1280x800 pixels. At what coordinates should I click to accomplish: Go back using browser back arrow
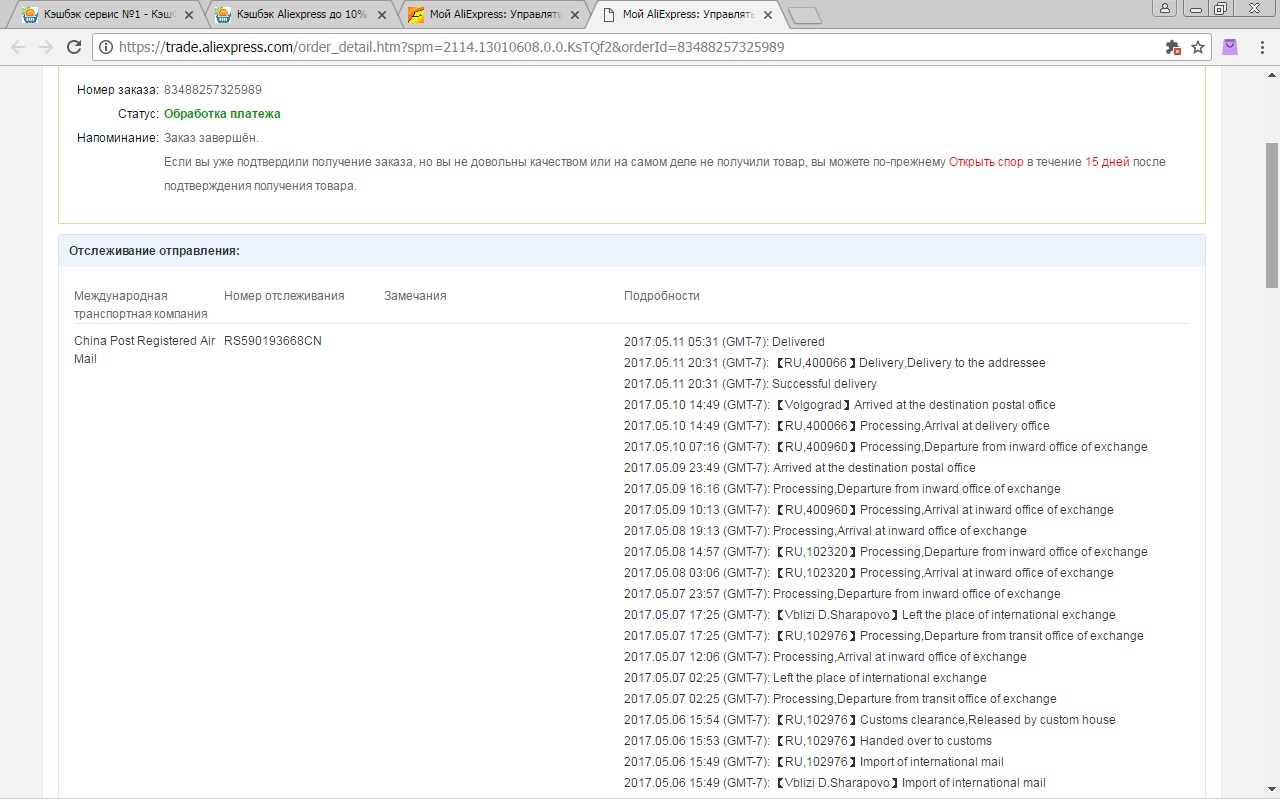click(18, 47)
